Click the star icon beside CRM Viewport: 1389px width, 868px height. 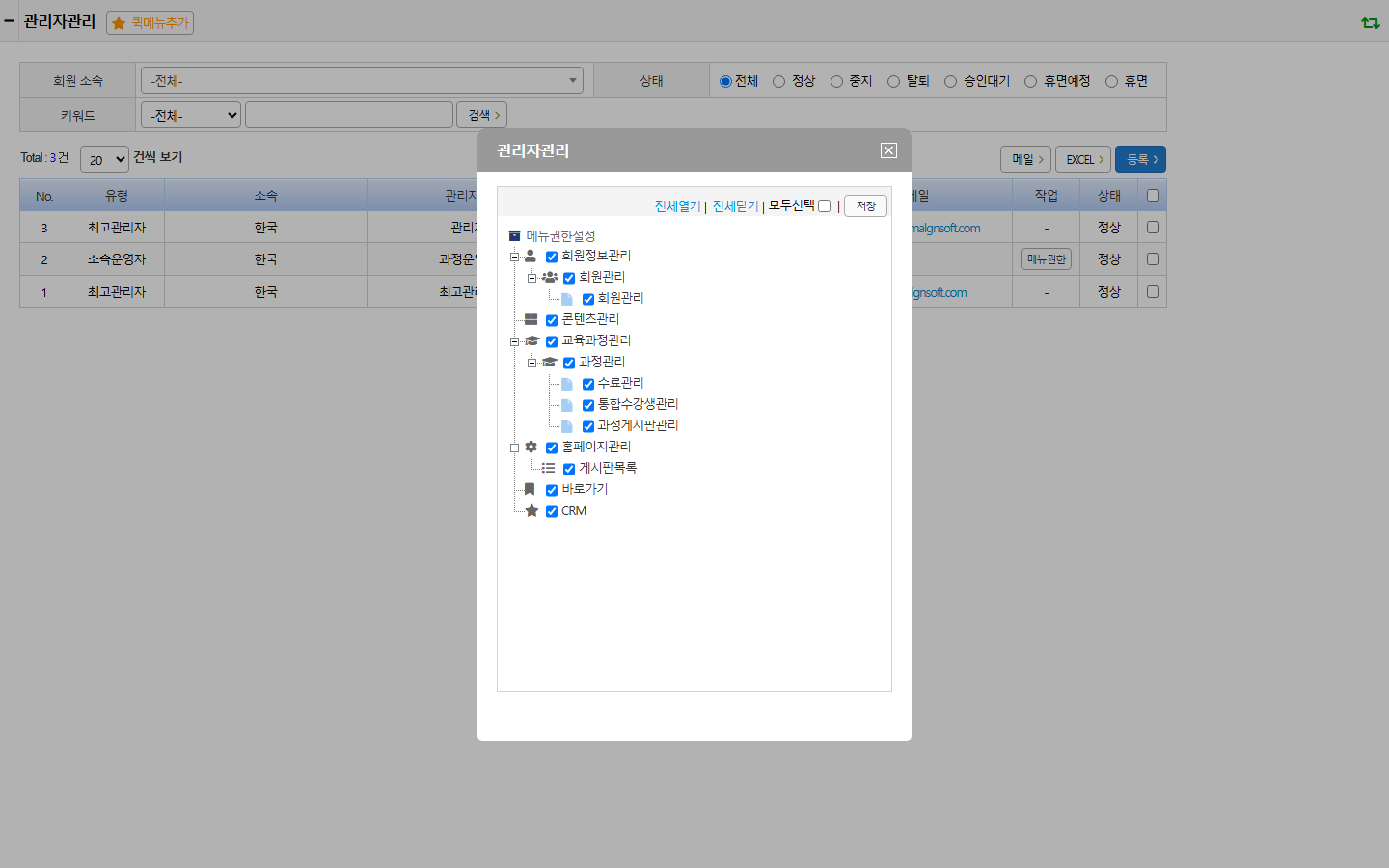click(x=531, y=510)
